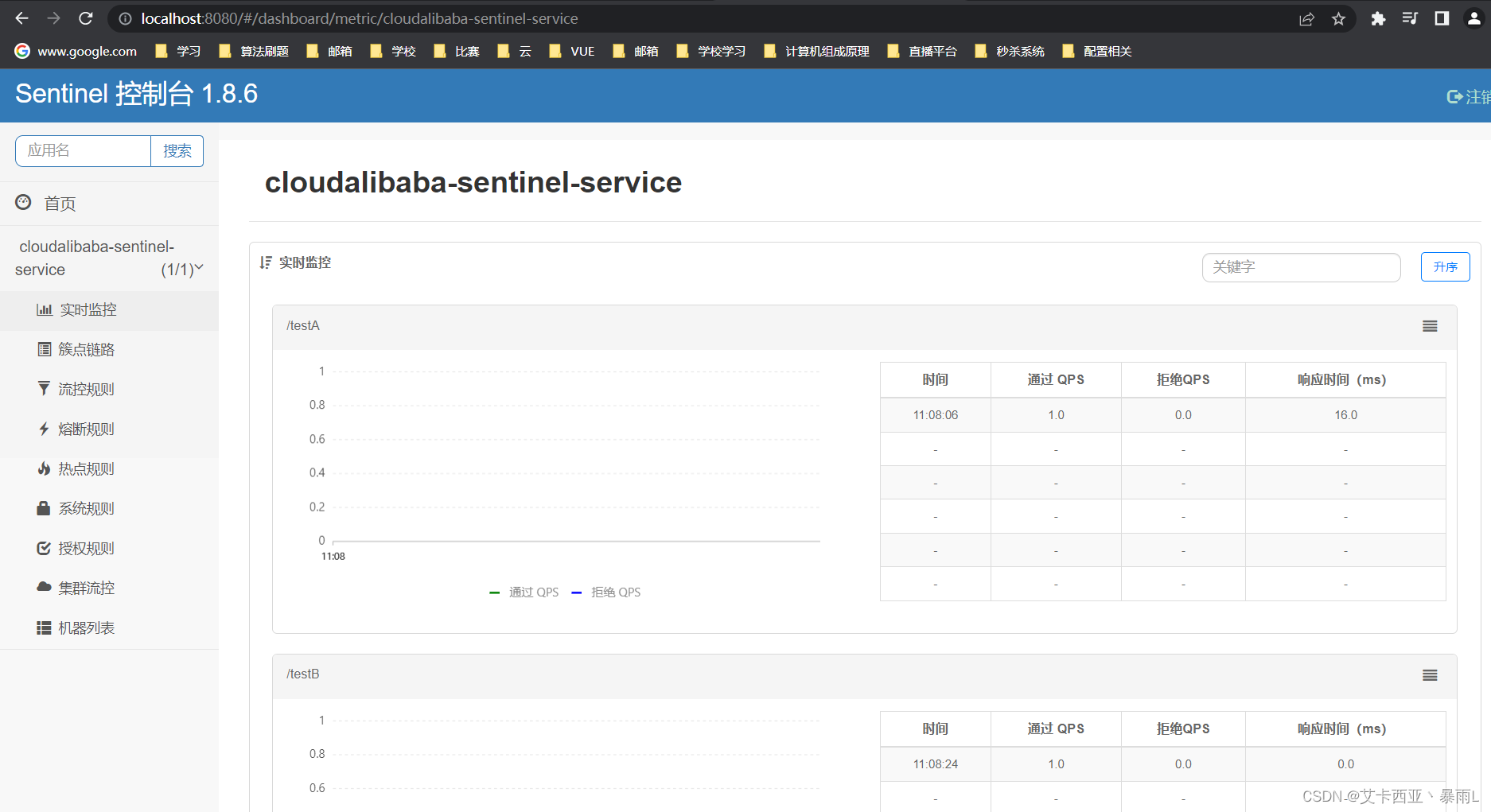Viewport: 1491px width, 812px height.
Task: Click the browser address bar URL
Action: click(359, 18)
